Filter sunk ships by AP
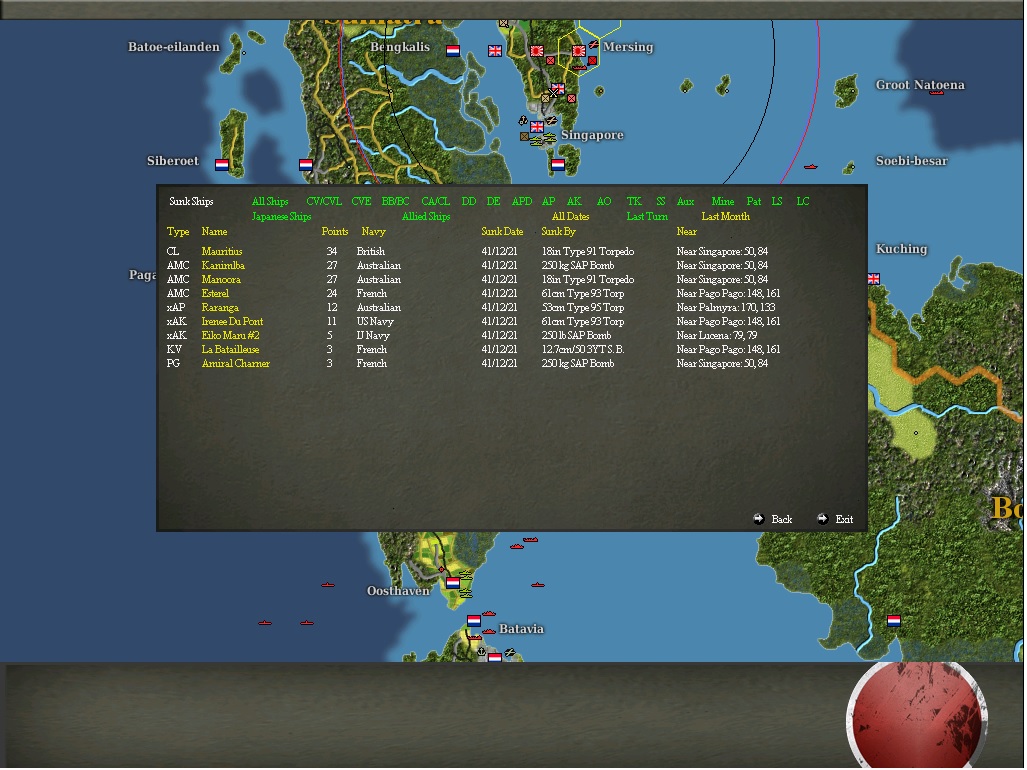 550,202
